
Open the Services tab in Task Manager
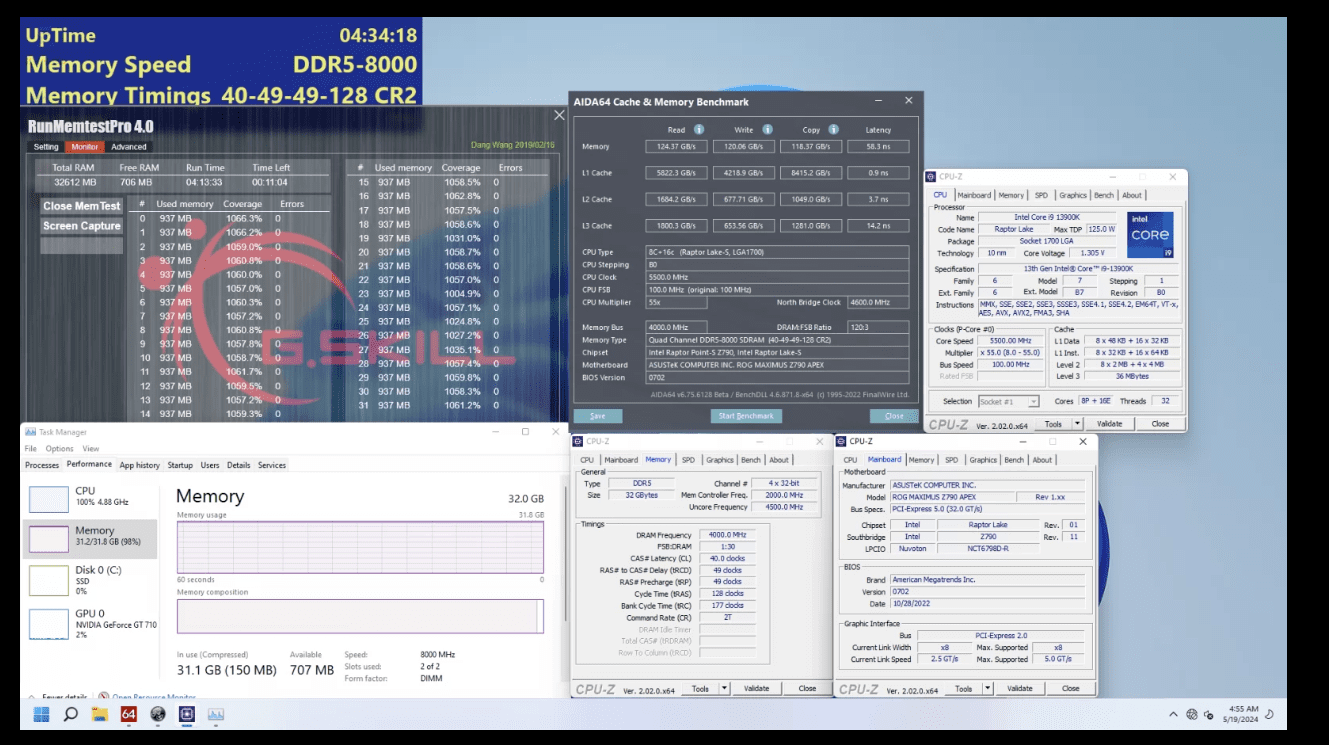(x=272, y=465)
